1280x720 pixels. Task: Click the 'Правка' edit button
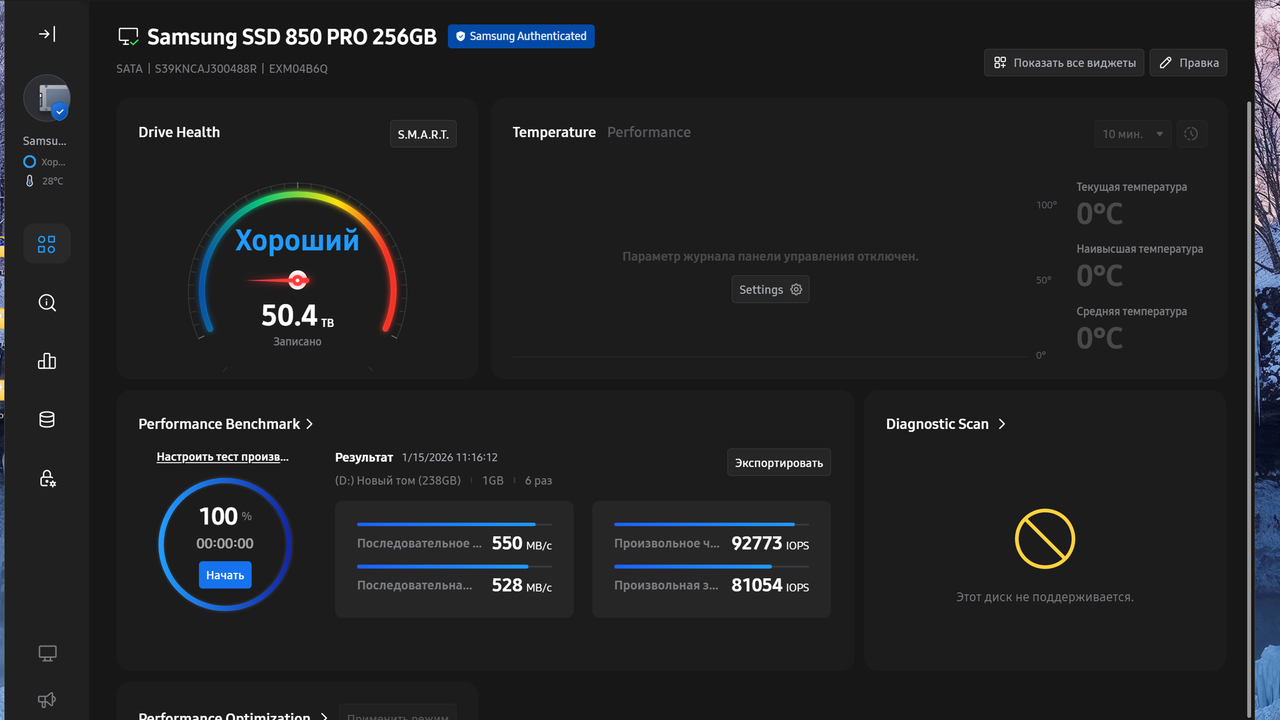point(1188,63)
